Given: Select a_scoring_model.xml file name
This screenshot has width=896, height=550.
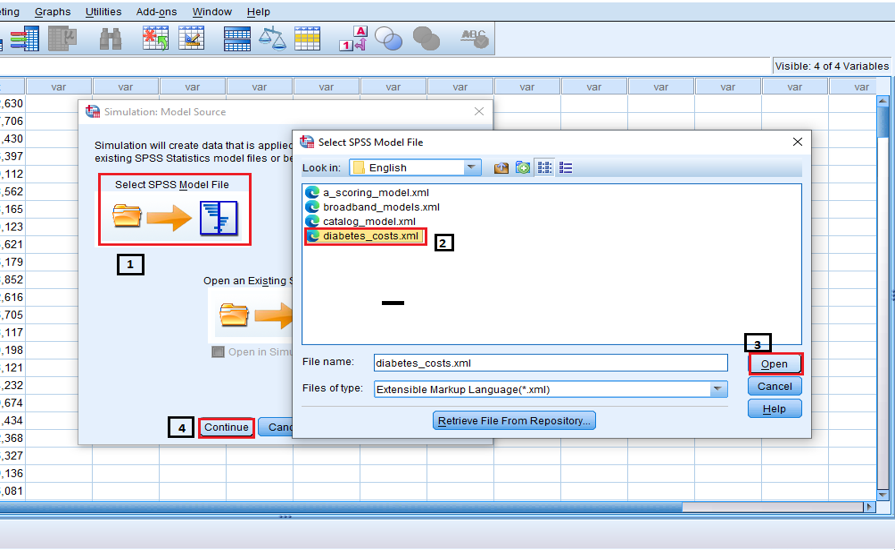Looking at the screenshot, I should tap(376, 193).
